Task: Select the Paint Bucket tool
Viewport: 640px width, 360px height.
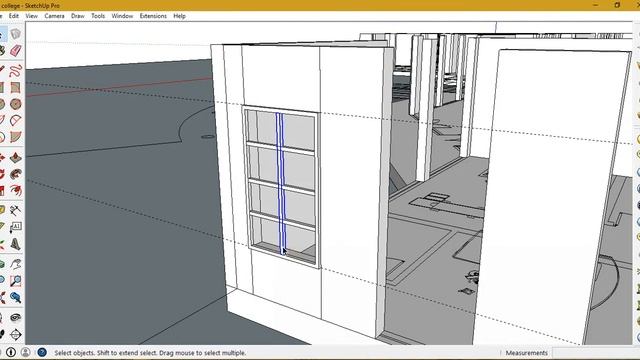Action: (2, 51)
